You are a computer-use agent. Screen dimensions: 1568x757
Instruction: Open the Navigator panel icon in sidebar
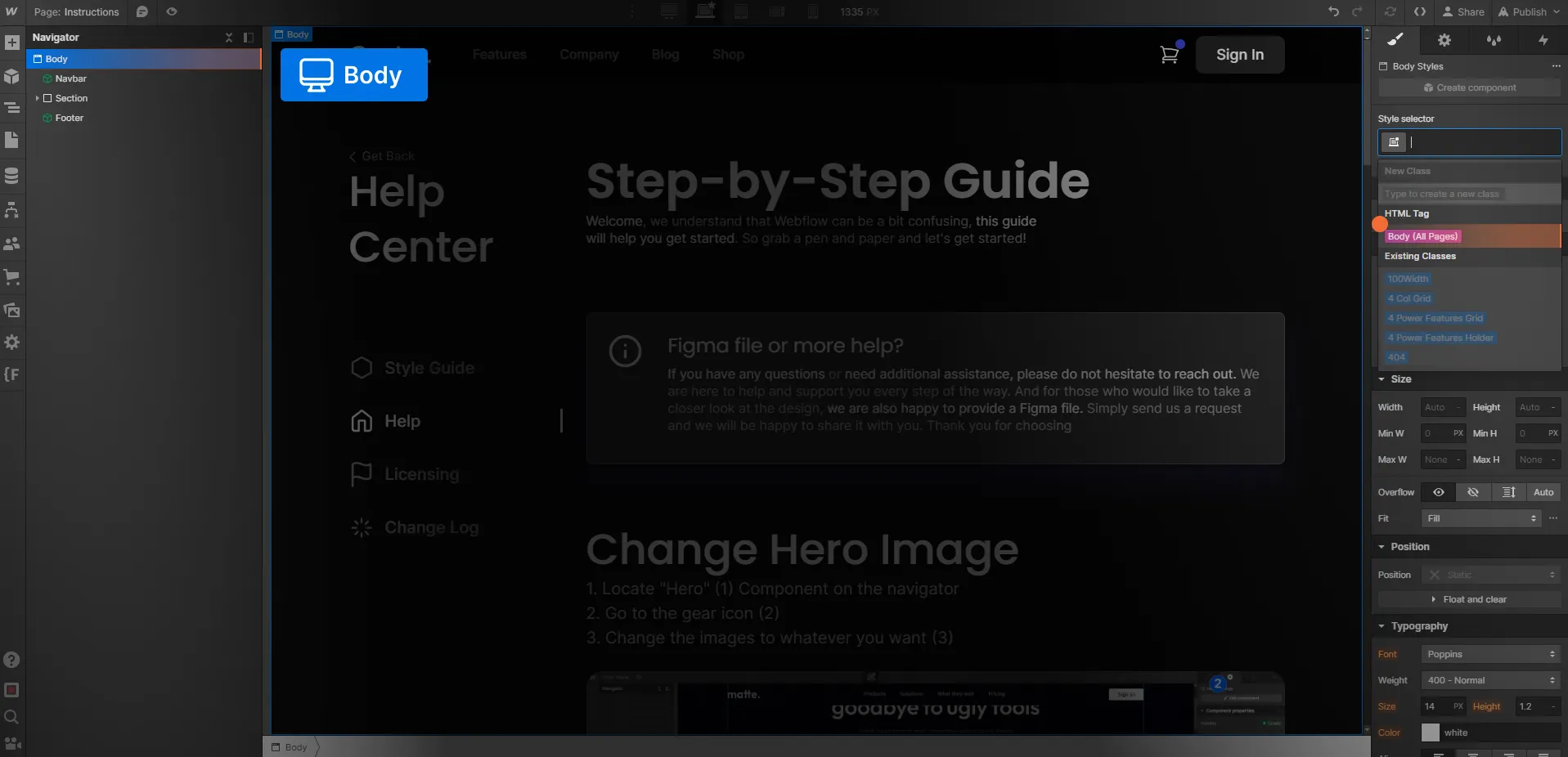[x=11, y=108]
